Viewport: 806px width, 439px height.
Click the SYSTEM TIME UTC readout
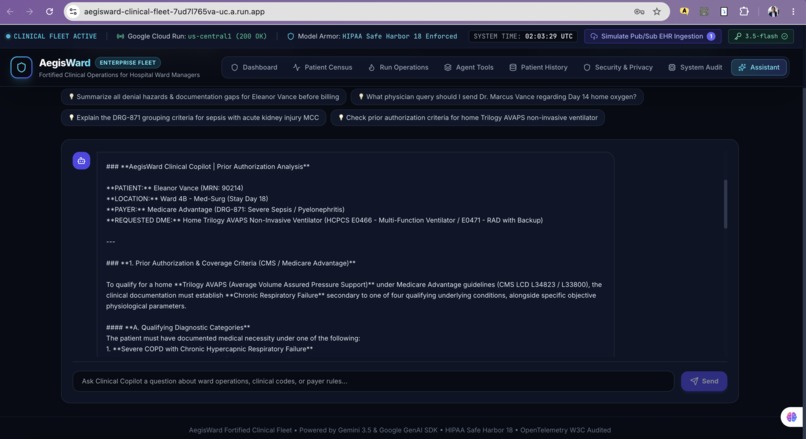(x=523, y=36)
